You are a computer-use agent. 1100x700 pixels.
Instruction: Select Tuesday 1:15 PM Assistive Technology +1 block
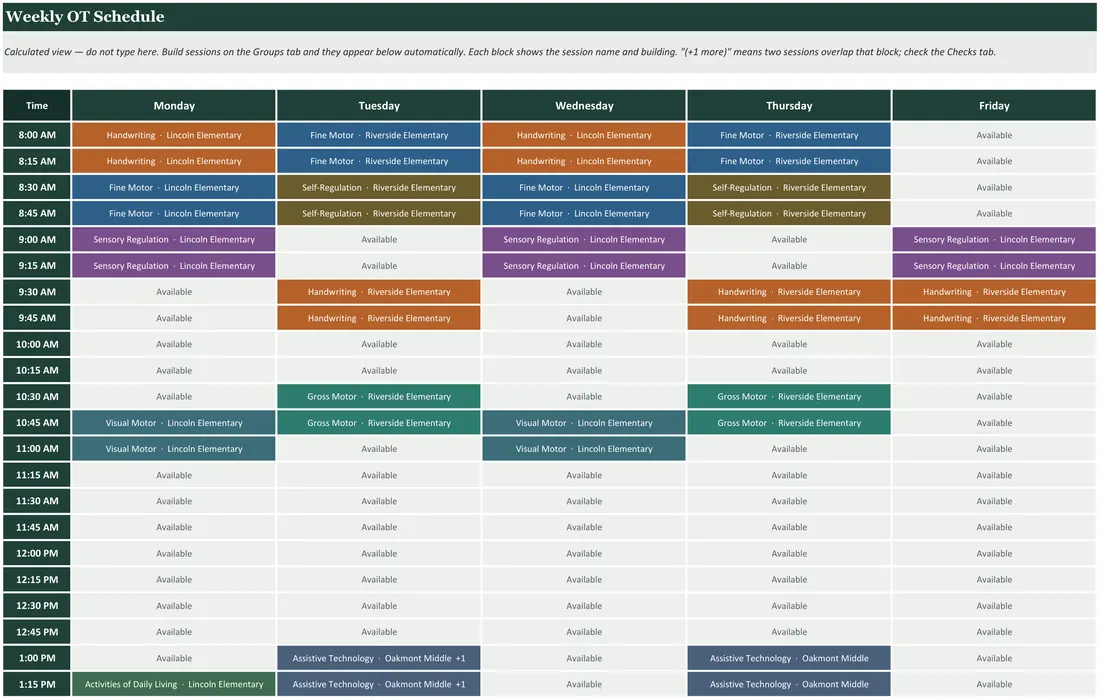point(379,684)
